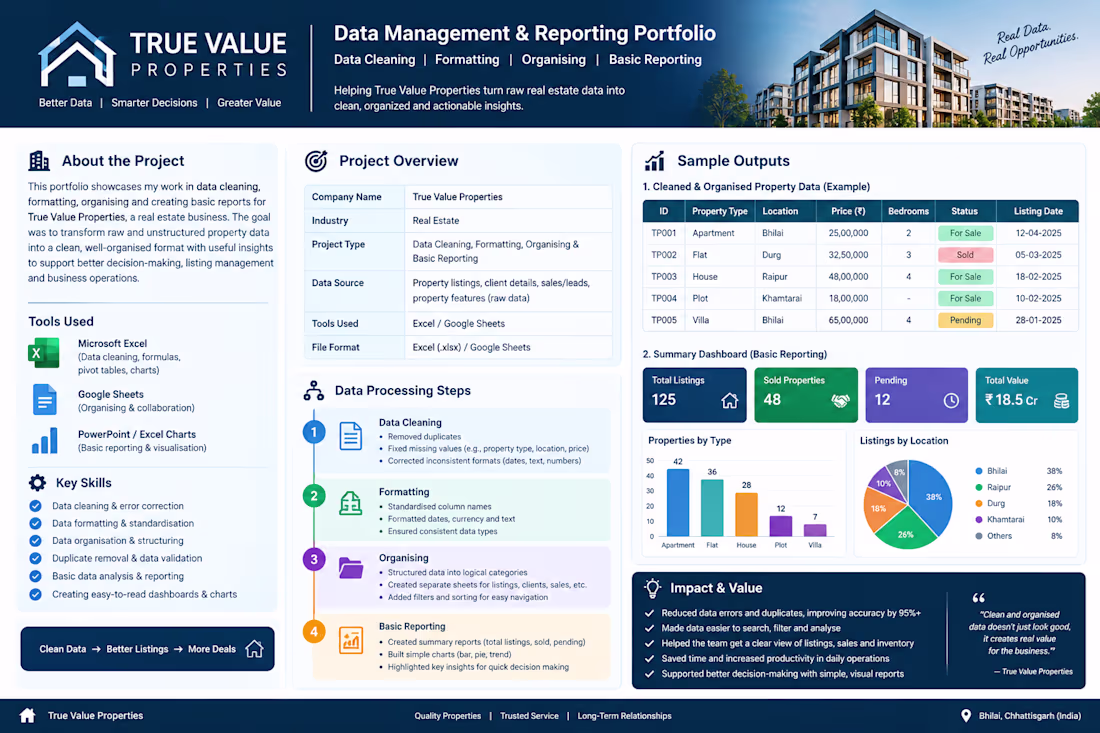Click the hierarchy icon beside Data Processing Steps
The height and width of the screenshot is (733, 1100).
314,391
